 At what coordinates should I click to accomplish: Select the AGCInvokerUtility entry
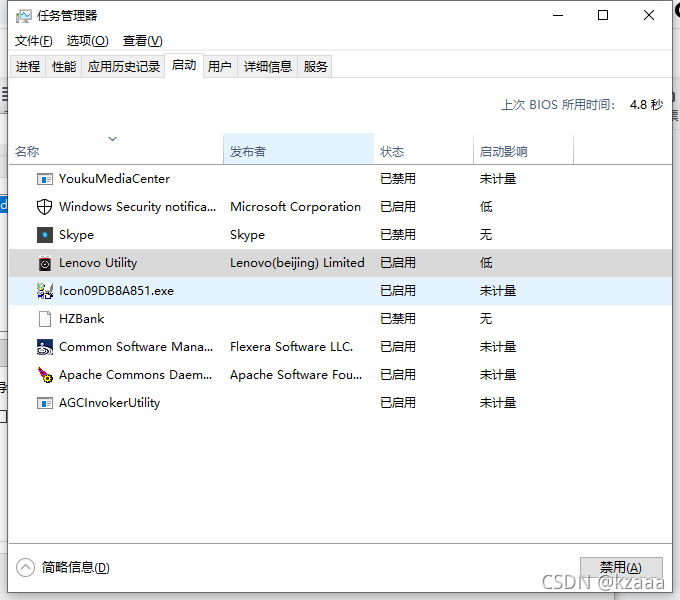(x=109, y=403)
